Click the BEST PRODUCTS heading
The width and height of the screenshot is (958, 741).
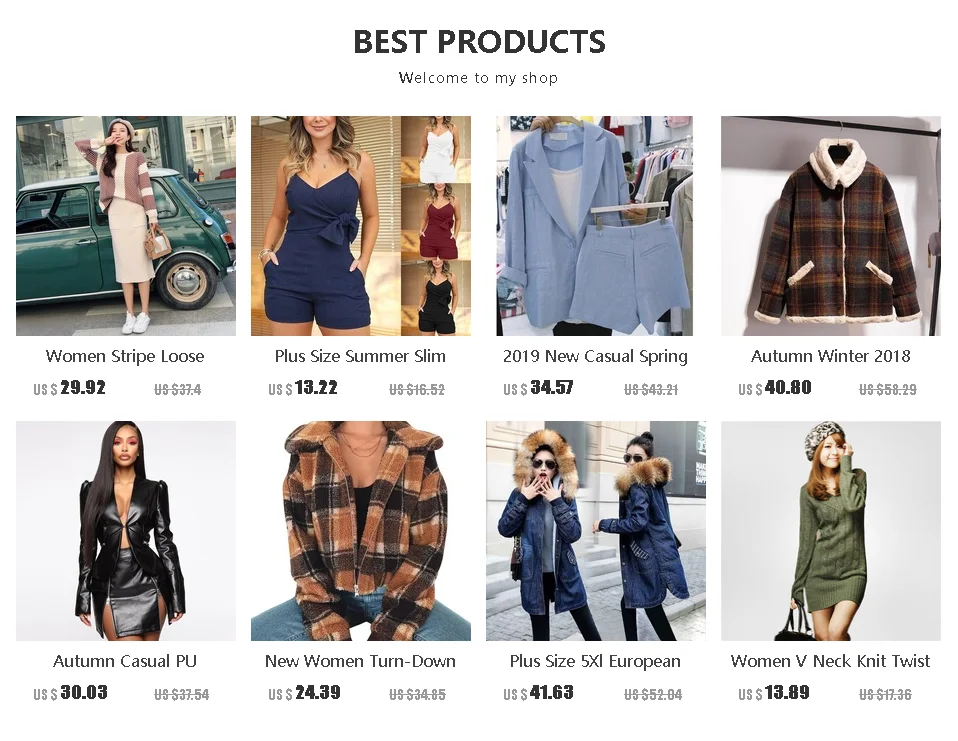480,42
